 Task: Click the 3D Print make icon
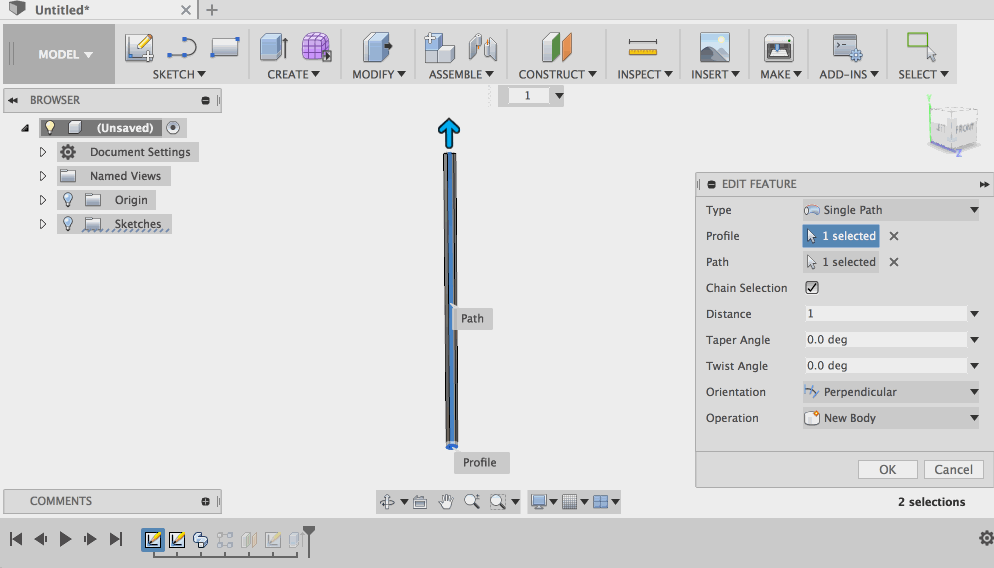pos(778,47)
